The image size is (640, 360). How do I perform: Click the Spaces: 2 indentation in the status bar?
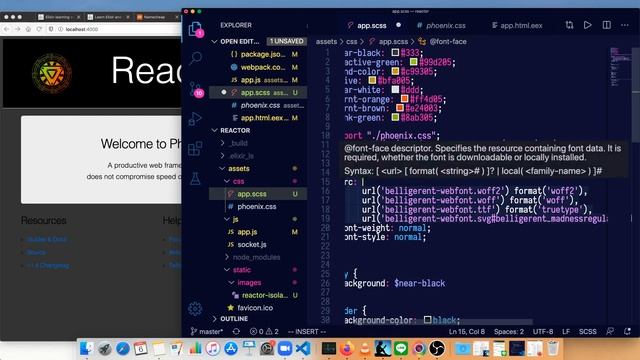(x=509, y=331)
